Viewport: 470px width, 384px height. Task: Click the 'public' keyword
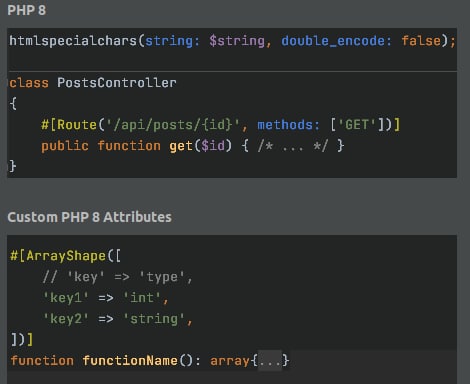click(x=65, y=146)
